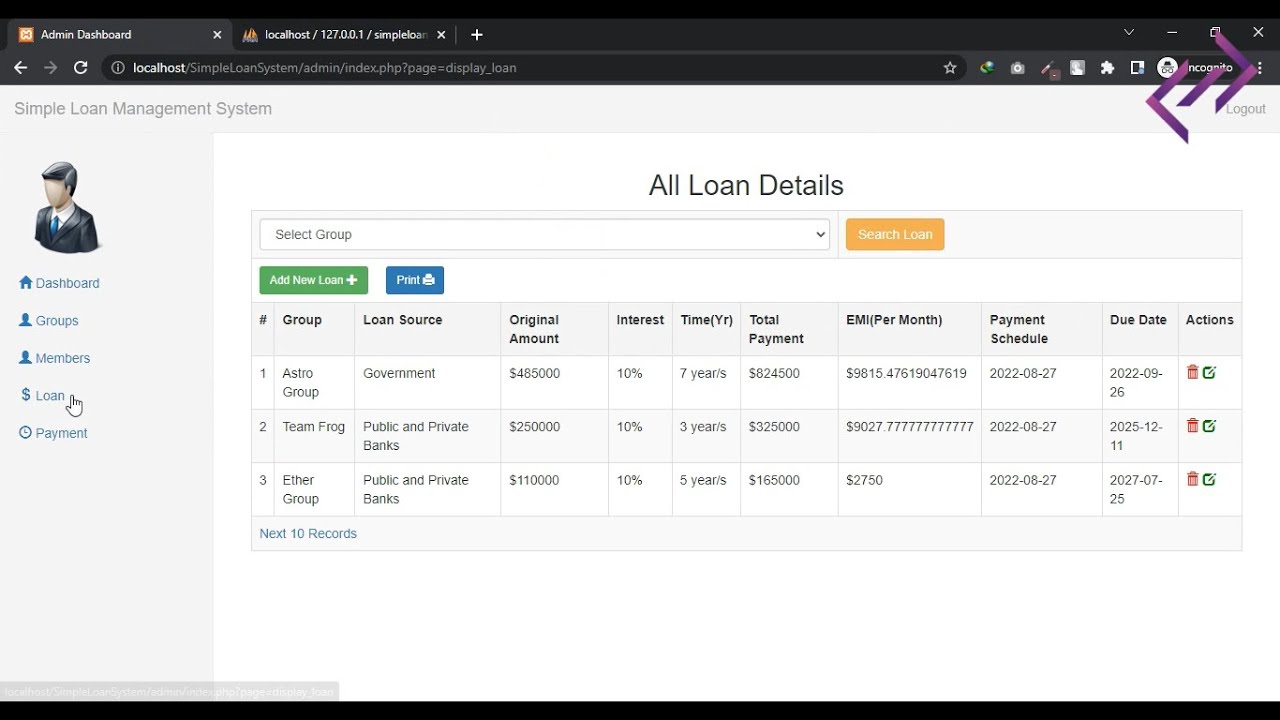Click the Simple Loan Management System title
Image resolution: width=1280 pixels, height=720 pixels.
click(x=143, y=108)
